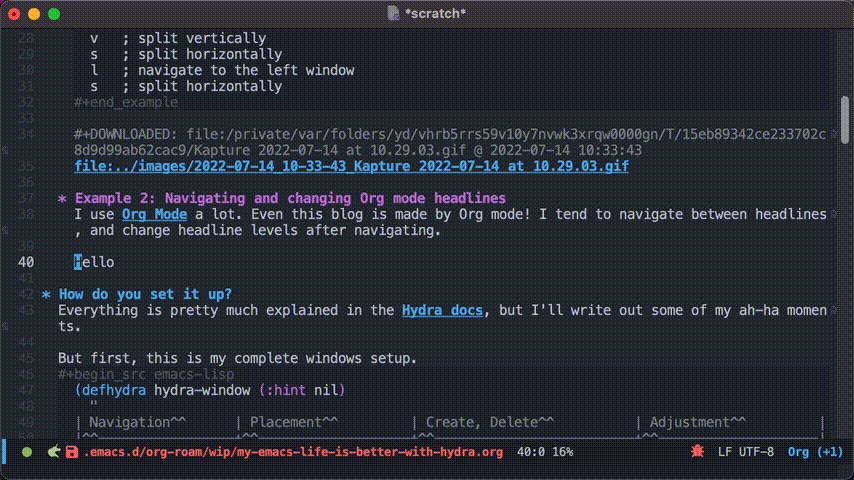Click the Adjustment^^ table header
The width and height of the screenshot is (854, 480).
click(698, 422)
